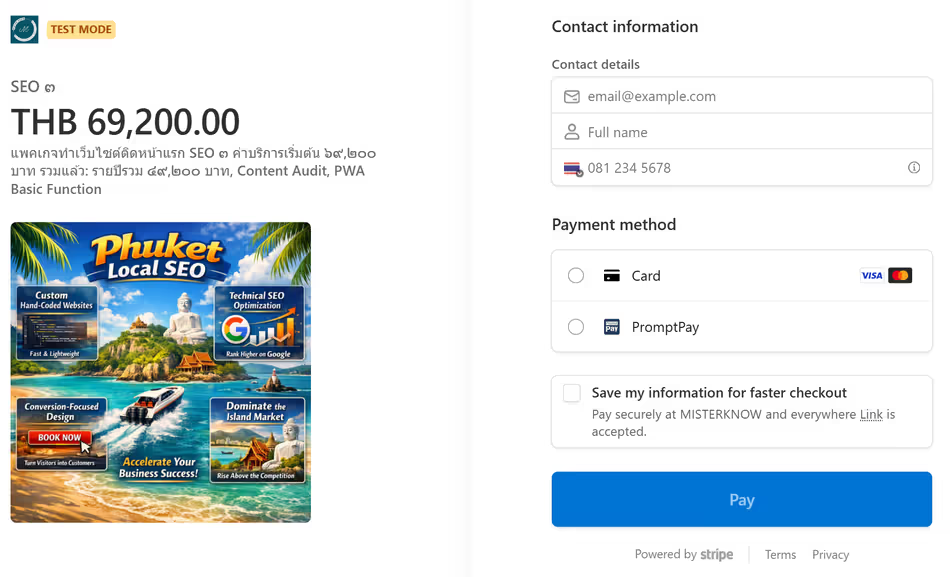Viewport: 950px width, 577px height.
Task: Click the Visa logo icon
Action: (872, 276)
